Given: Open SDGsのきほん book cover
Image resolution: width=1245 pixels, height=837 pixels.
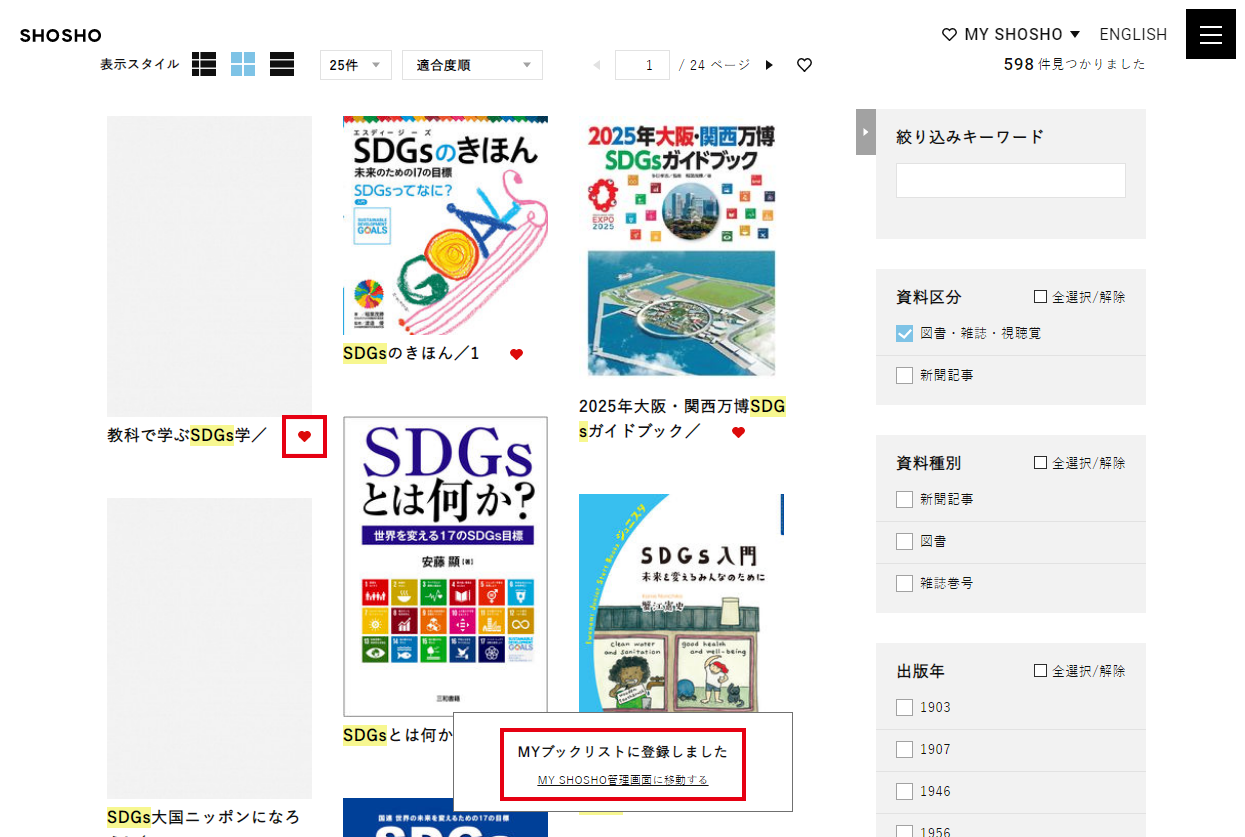Looking at the screenshot, I should coord(445,225).
